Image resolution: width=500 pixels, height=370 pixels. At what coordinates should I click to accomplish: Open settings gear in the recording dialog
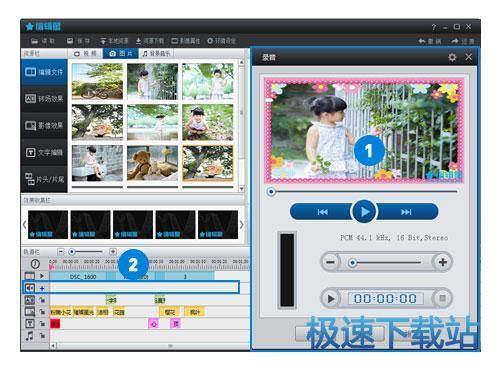pos(452,57)
